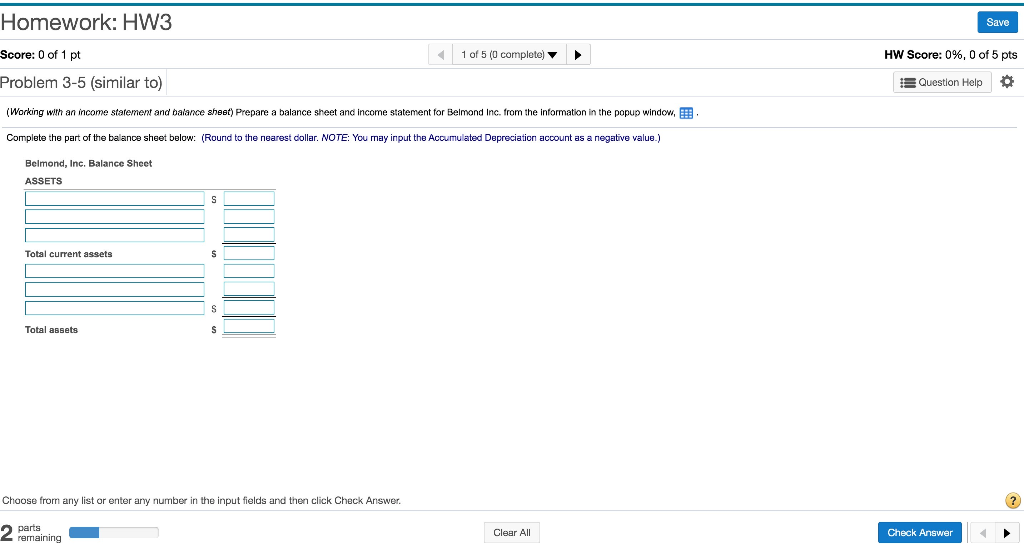Click 'Belmond, Inc. Balance Sheet' heading
Image resolution: width=1024 pixels, height=554 pixels.
click(x=88, y=163)
